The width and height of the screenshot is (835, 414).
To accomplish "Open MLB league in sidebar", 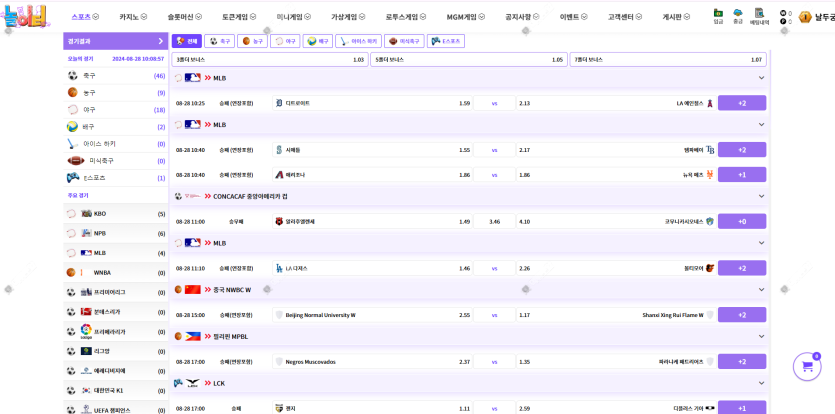I will [x=116, y=253].
